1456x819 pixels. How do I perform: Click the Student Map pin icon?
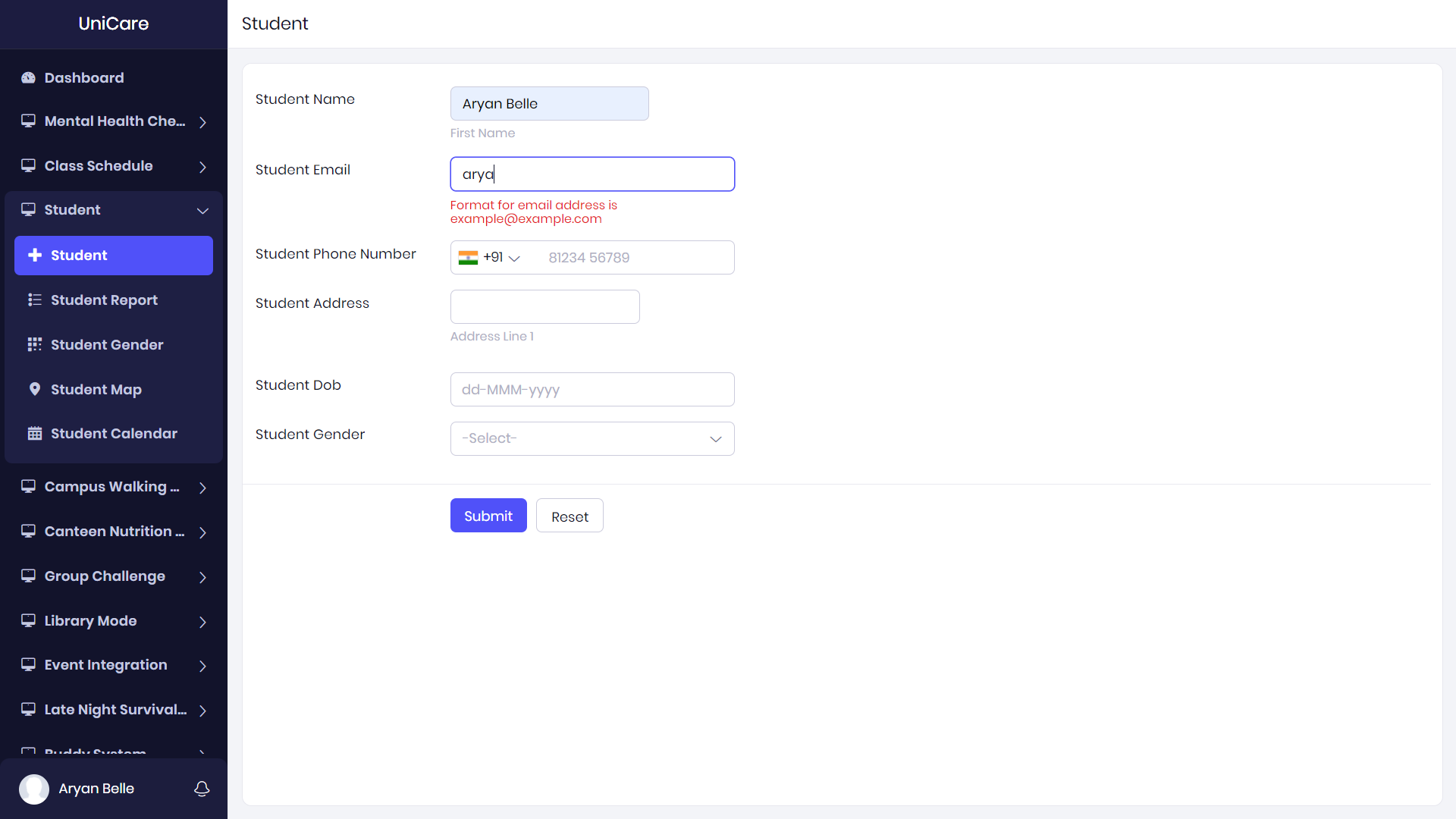click(x=34, y=389)
